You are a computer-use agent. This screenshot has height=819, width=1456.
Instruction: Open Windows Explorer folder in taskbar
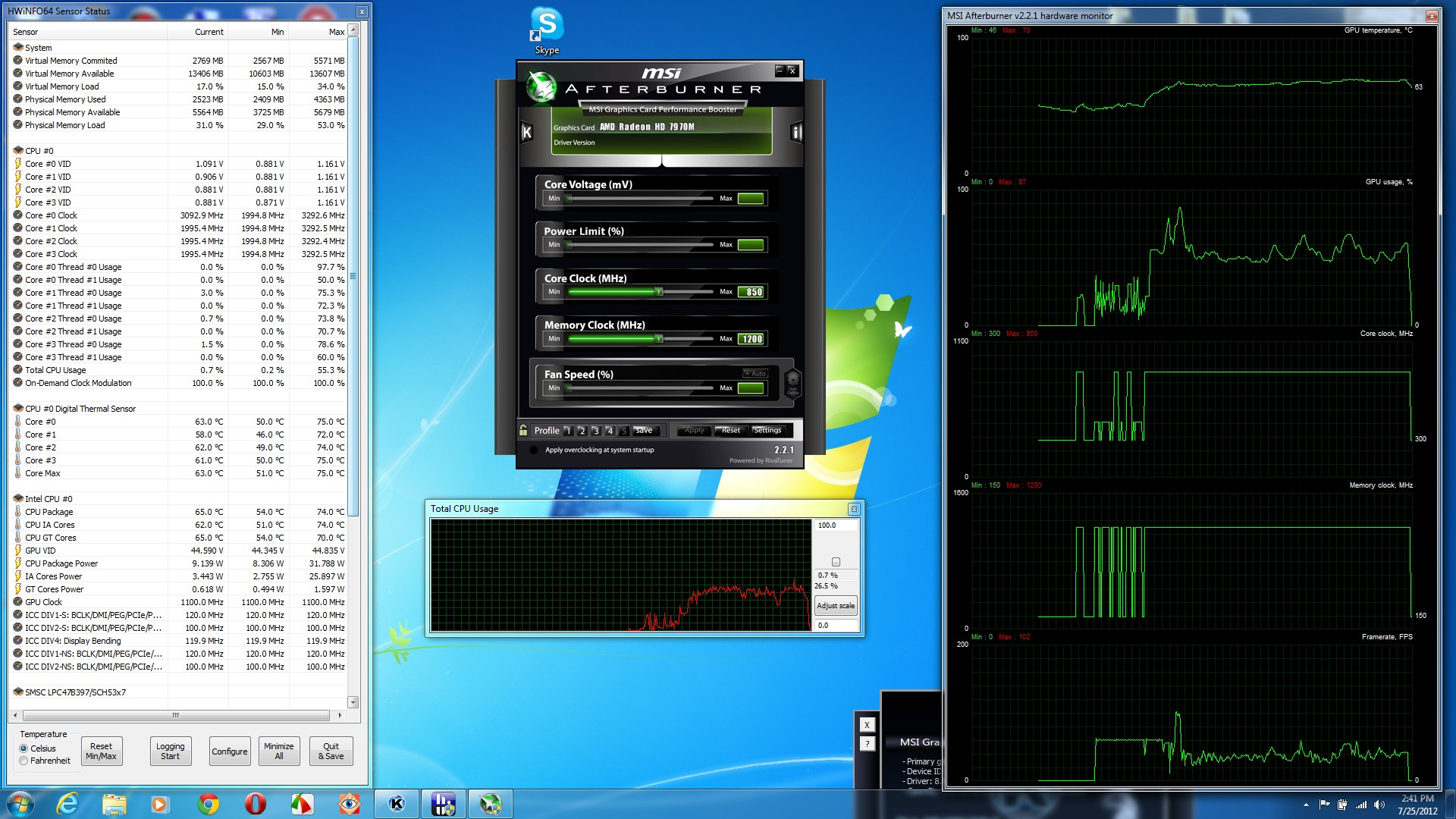tap(114, 804)
